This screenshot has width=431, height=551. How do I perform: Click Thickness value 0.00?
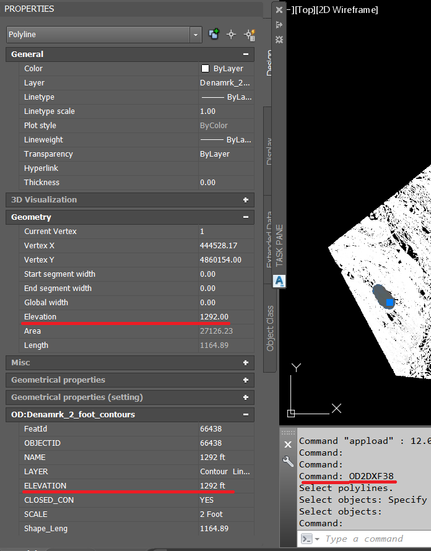(226, 182)
